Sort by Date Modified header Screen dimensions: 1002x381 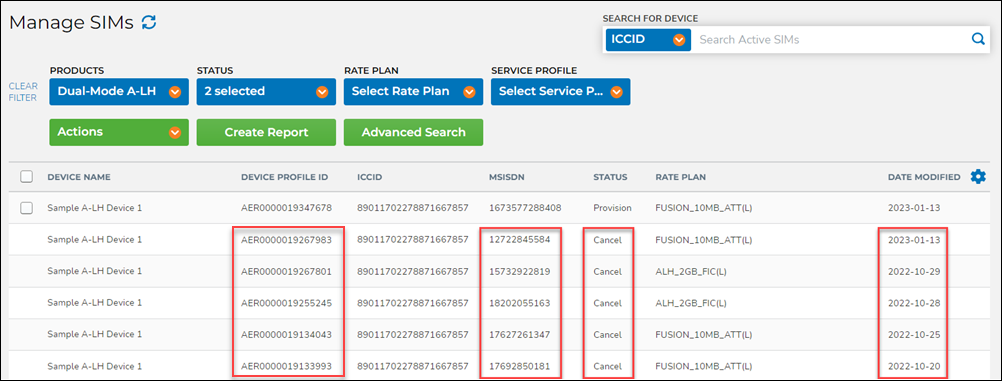pos(924,177)
